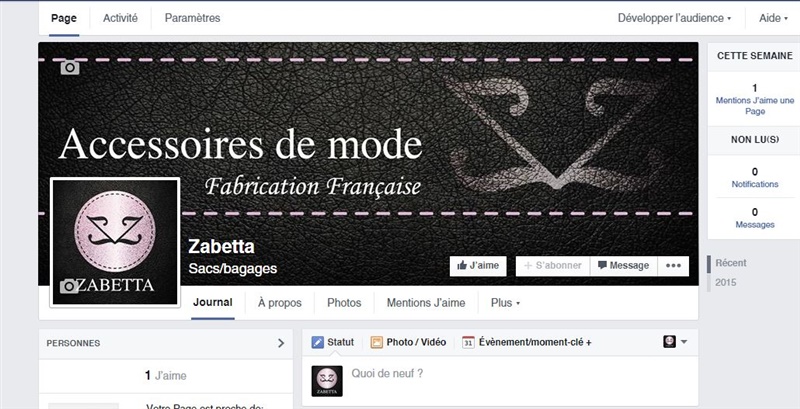800x409 pixels.
Task: Open the Paramètres tab
Action: pyautogui.click(x=192, y=18)
